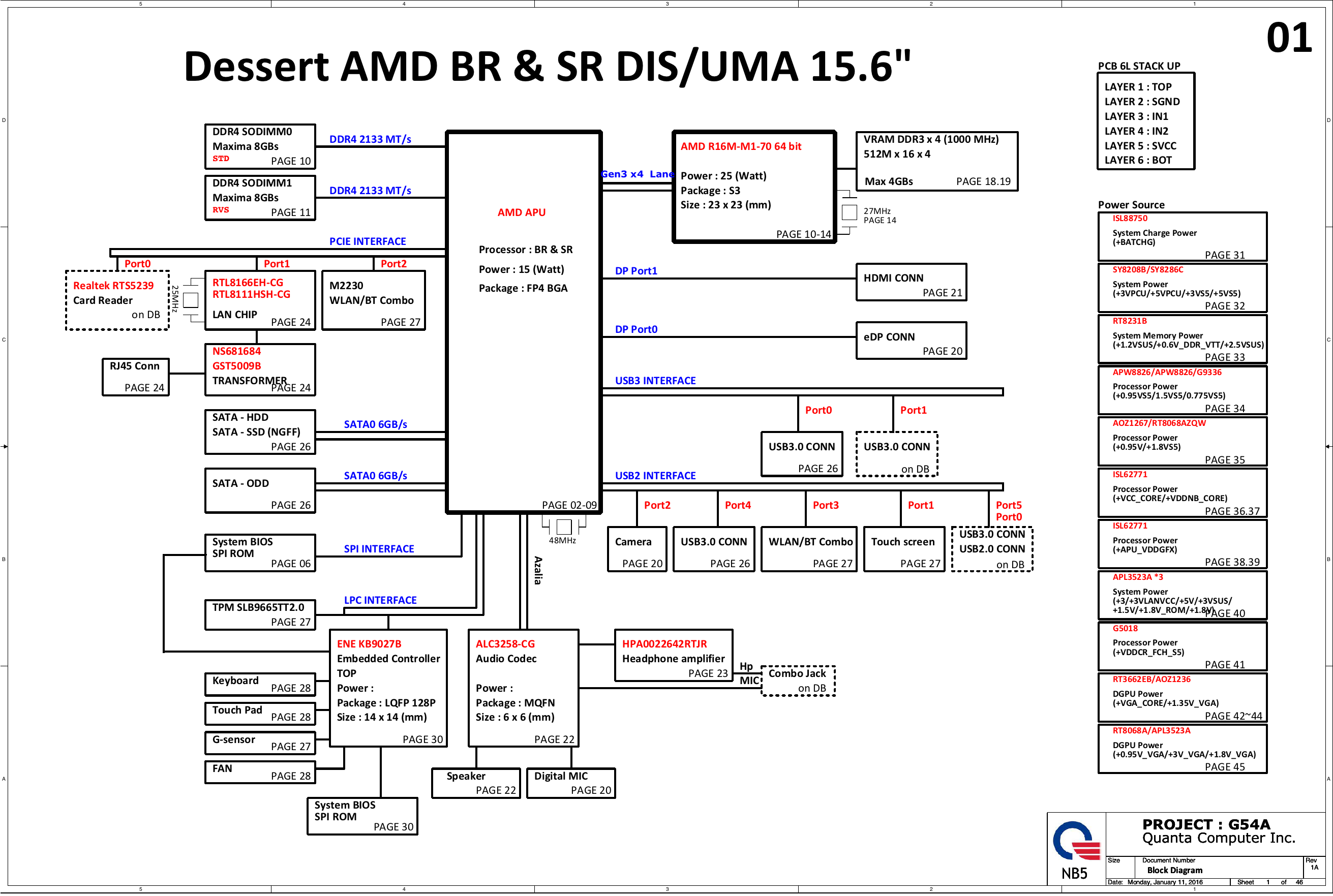Click the 27MHz crystal symbol
1333x896 pixels.
(x=850, y=212)
